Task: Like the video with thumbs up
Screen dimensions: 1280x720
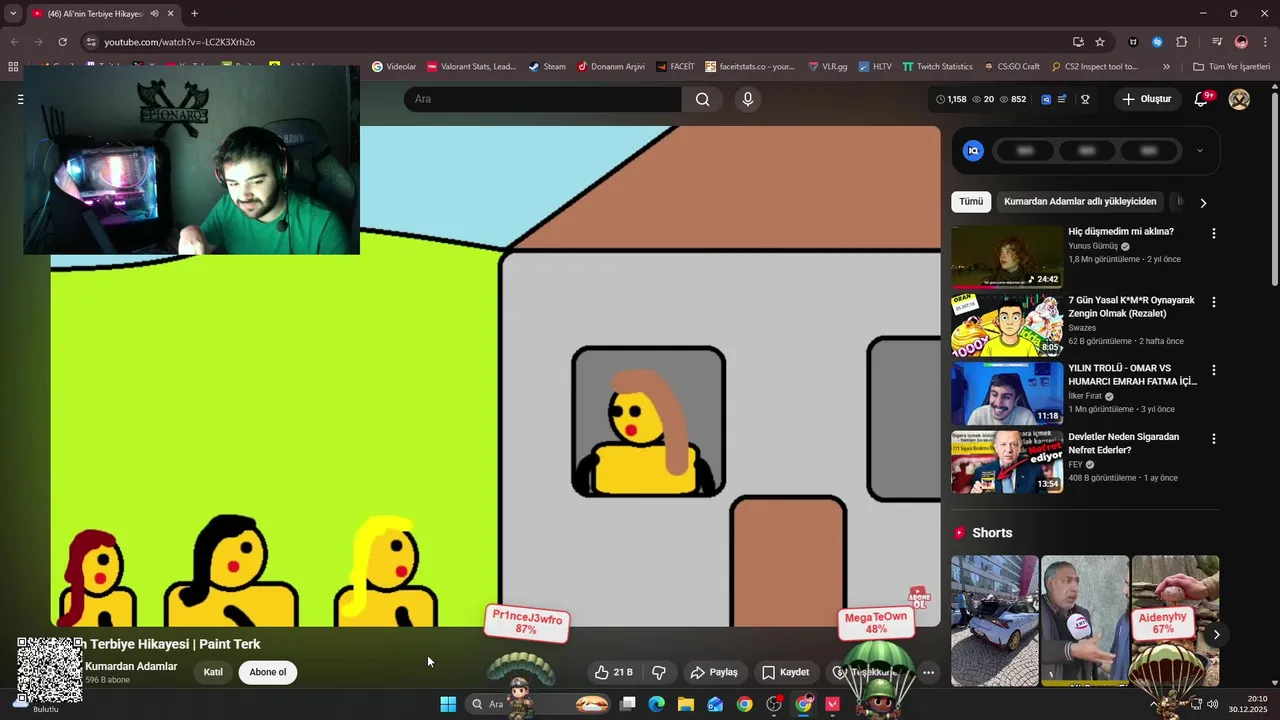Action: [613, 672]
